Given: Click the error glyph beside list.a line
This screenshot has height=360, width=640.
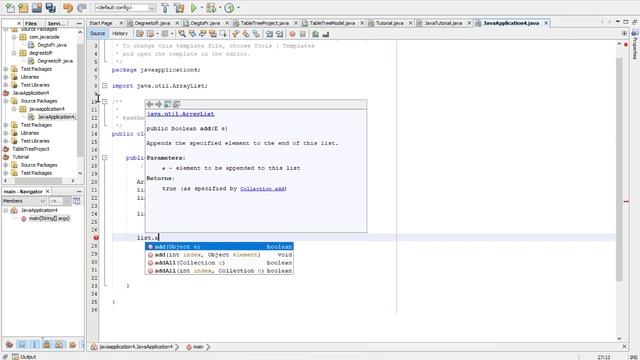Looking at the screenshot, I should tap(96, 237).
